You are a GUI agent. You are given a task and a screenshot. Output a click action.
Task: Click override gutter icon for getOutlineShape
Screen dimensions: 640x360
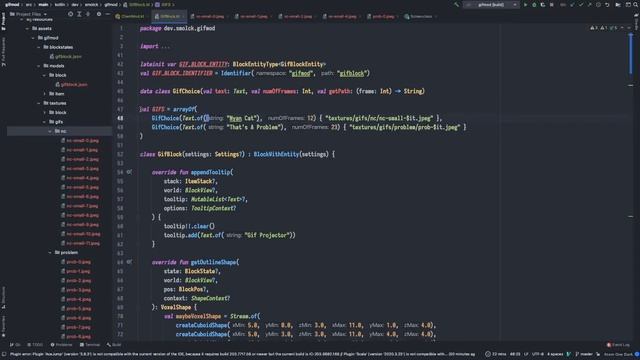(129, 262)
